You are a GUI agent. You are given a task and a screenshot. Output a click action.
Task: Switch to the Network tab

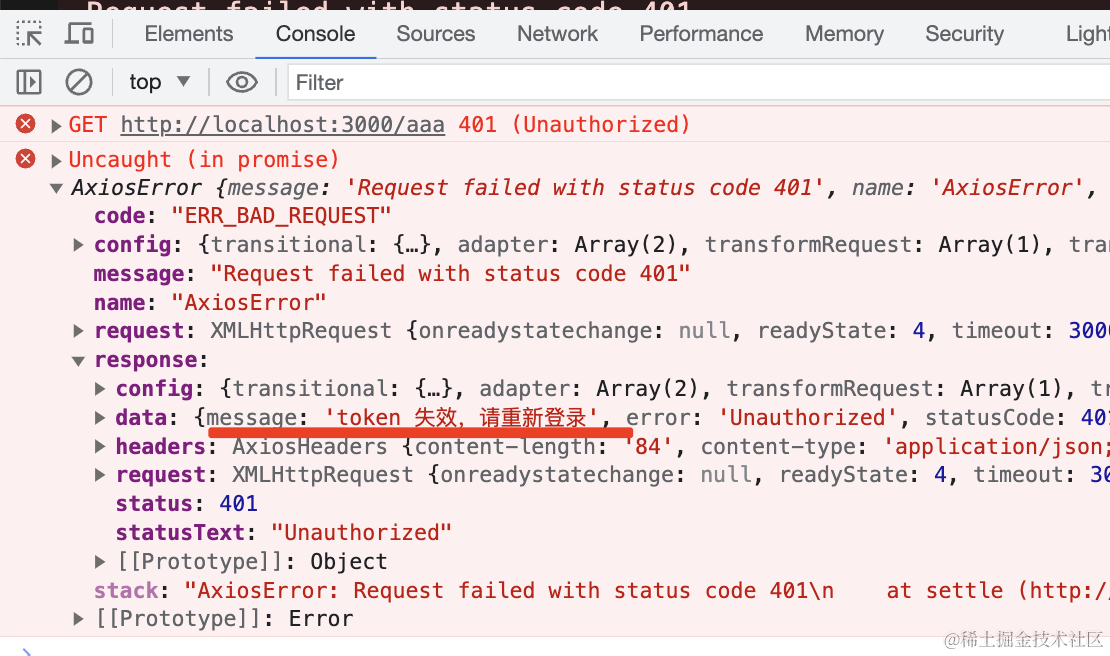pyautogui.click(x=557, y=33)
